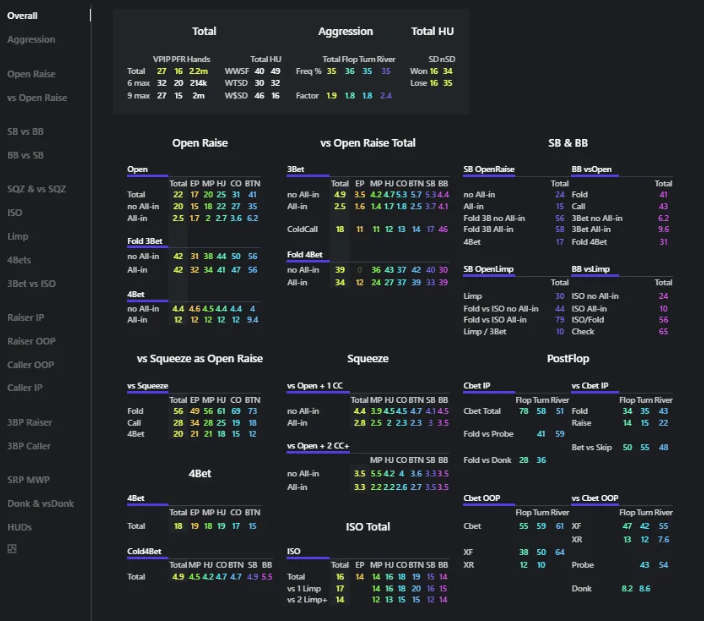Switch to the Limp tab
This screenshot has width=704, height=621.
click(17, 237)
